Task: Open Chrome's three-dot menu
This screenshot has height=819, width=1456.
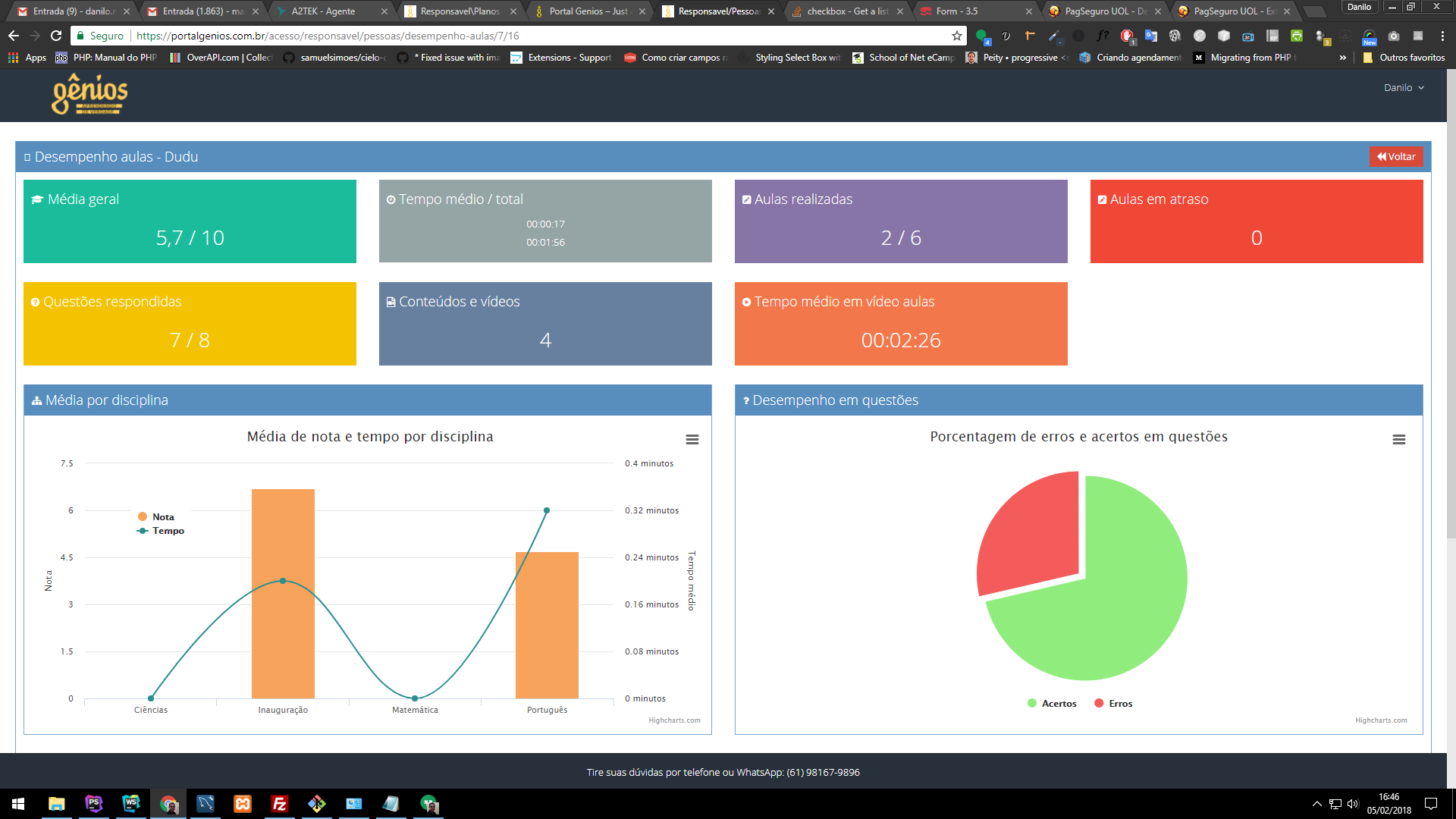Action: [1442, 36]
